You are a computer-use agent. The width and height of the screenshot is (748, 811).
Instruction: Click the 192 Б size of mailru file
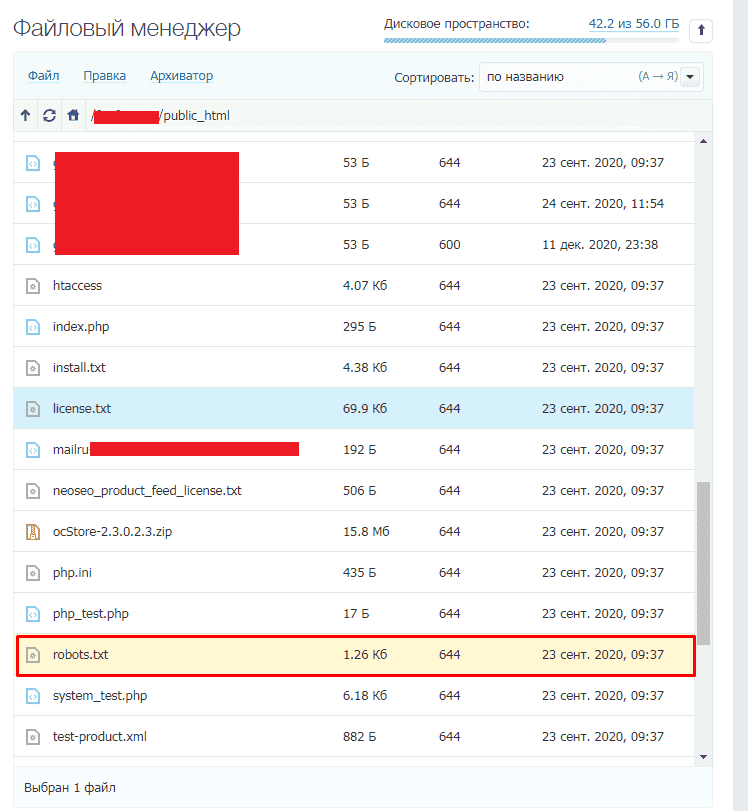(359, 449)
